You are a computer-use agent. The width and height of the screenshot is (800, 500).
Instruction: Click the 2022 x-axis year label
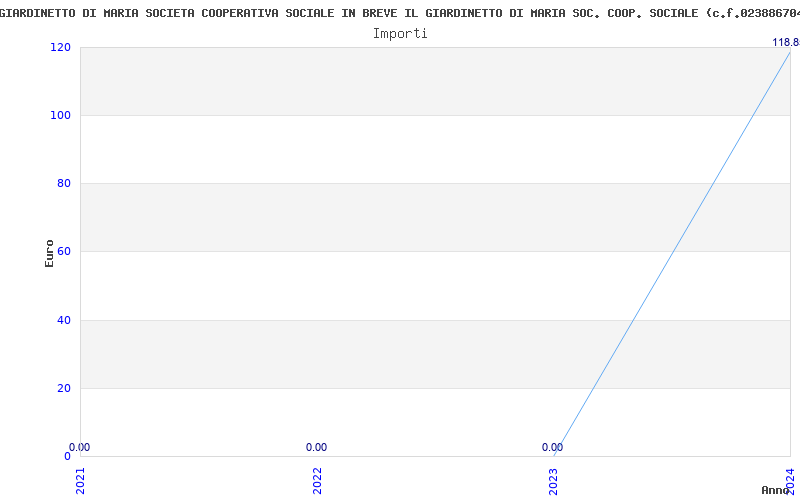[x=317, y=481]
